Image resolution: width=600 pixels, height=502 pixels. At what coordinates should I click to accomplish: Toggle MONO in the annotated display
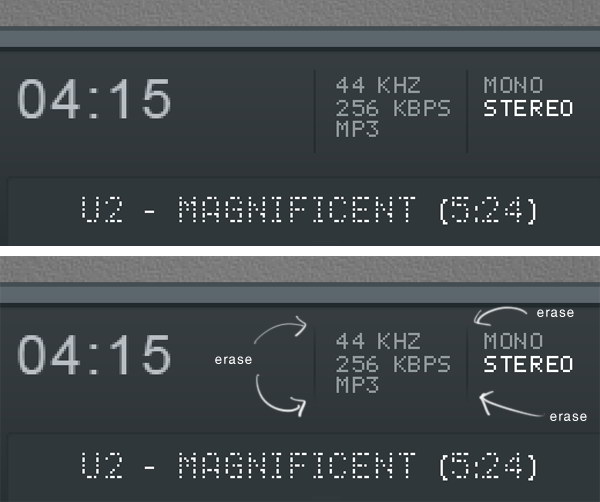click(513, 342)
